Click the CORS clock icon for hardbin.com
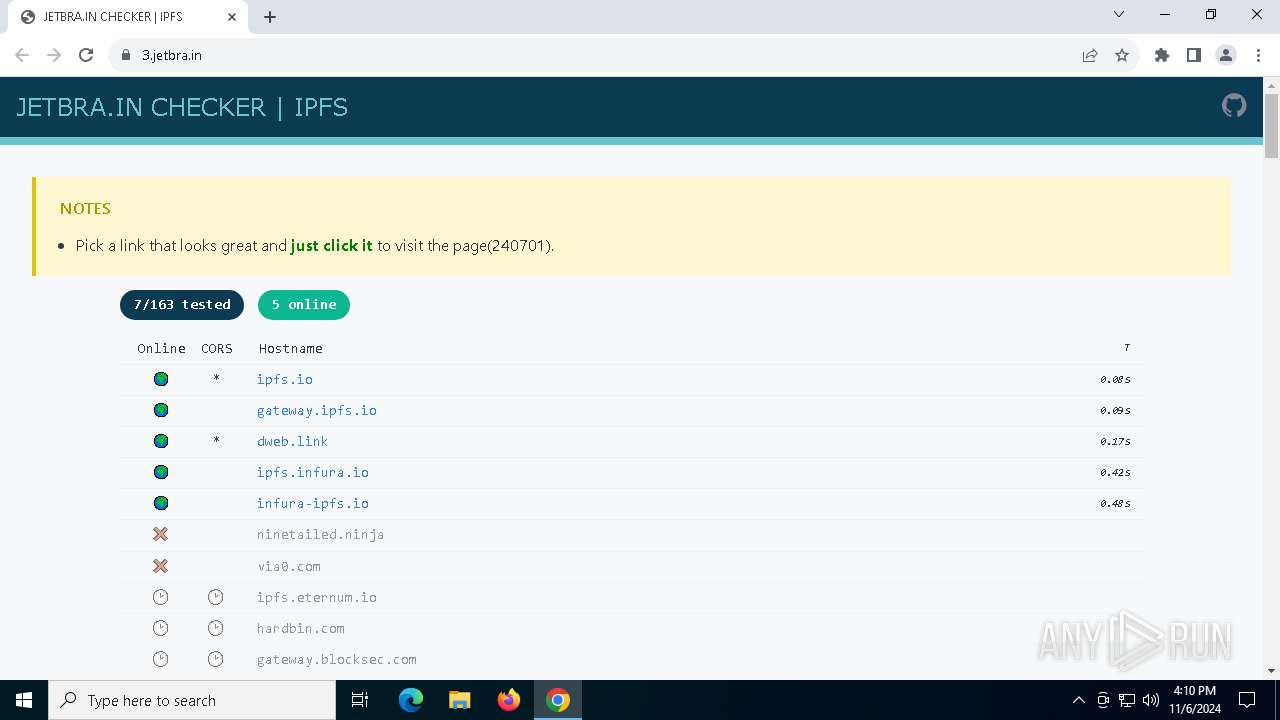This screenshot has height=720, width=1280. click(x=216, y=628)
